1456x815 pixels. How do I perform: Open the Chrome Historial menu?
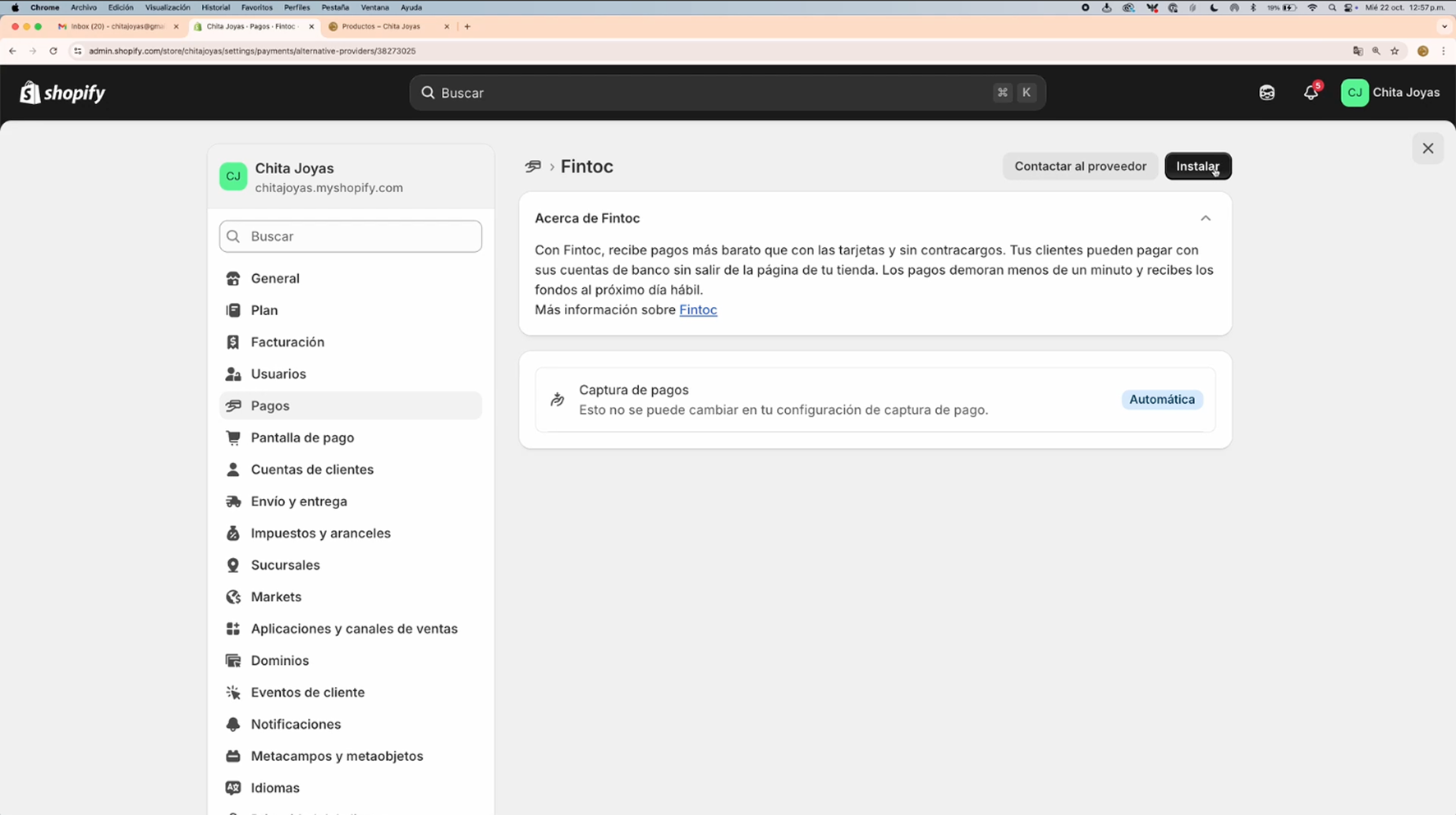[215, 7]
